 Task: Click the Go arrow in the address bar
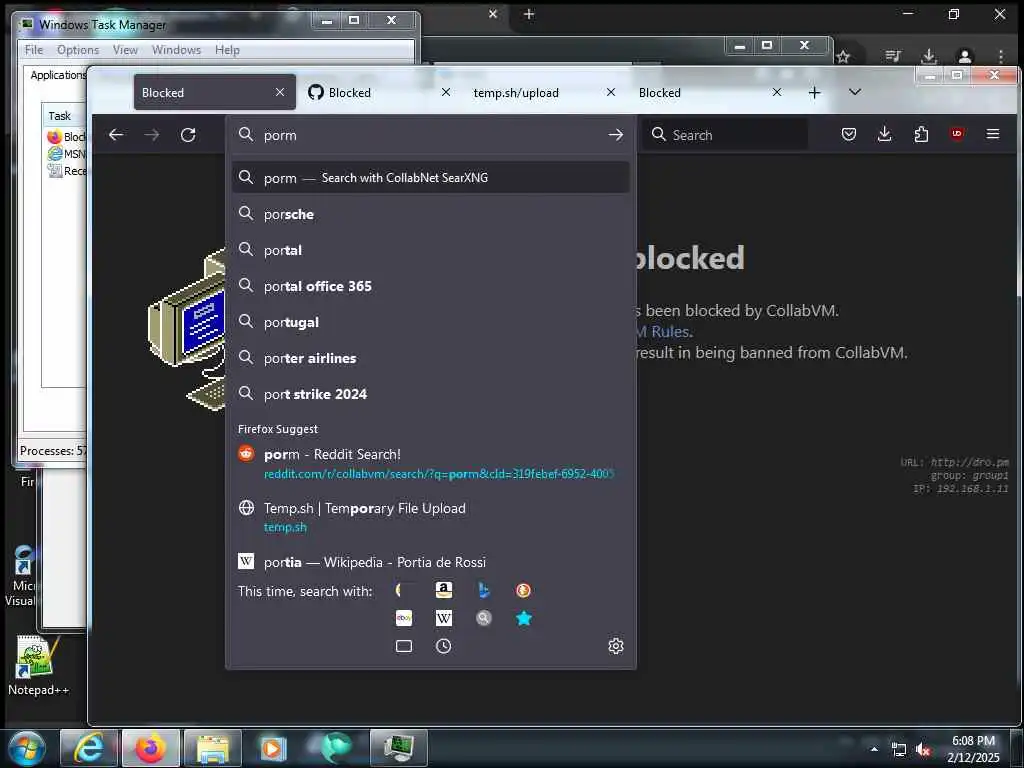[x=615, y=135]
